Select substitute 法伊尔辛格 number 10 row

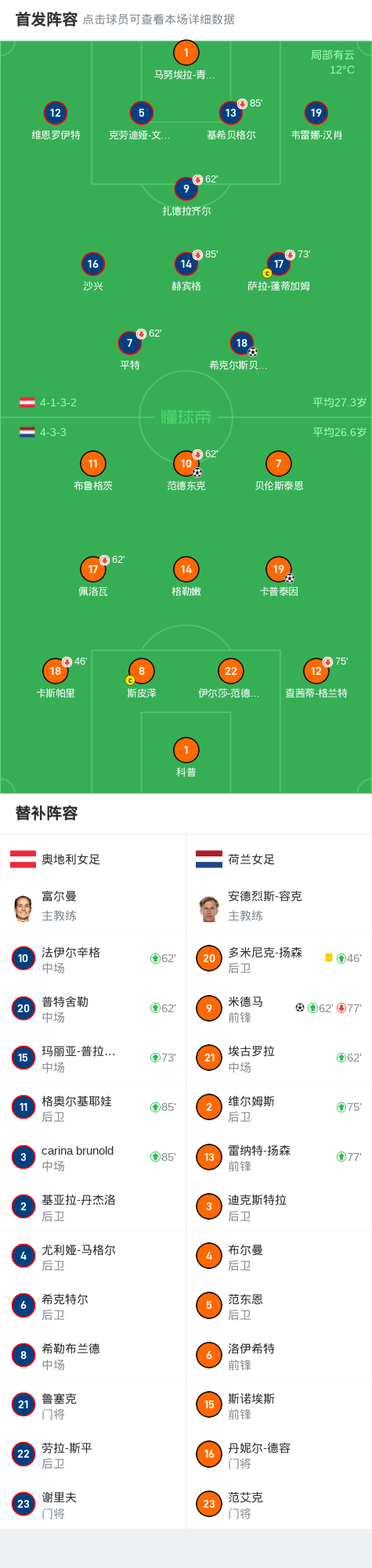(92, 959)
